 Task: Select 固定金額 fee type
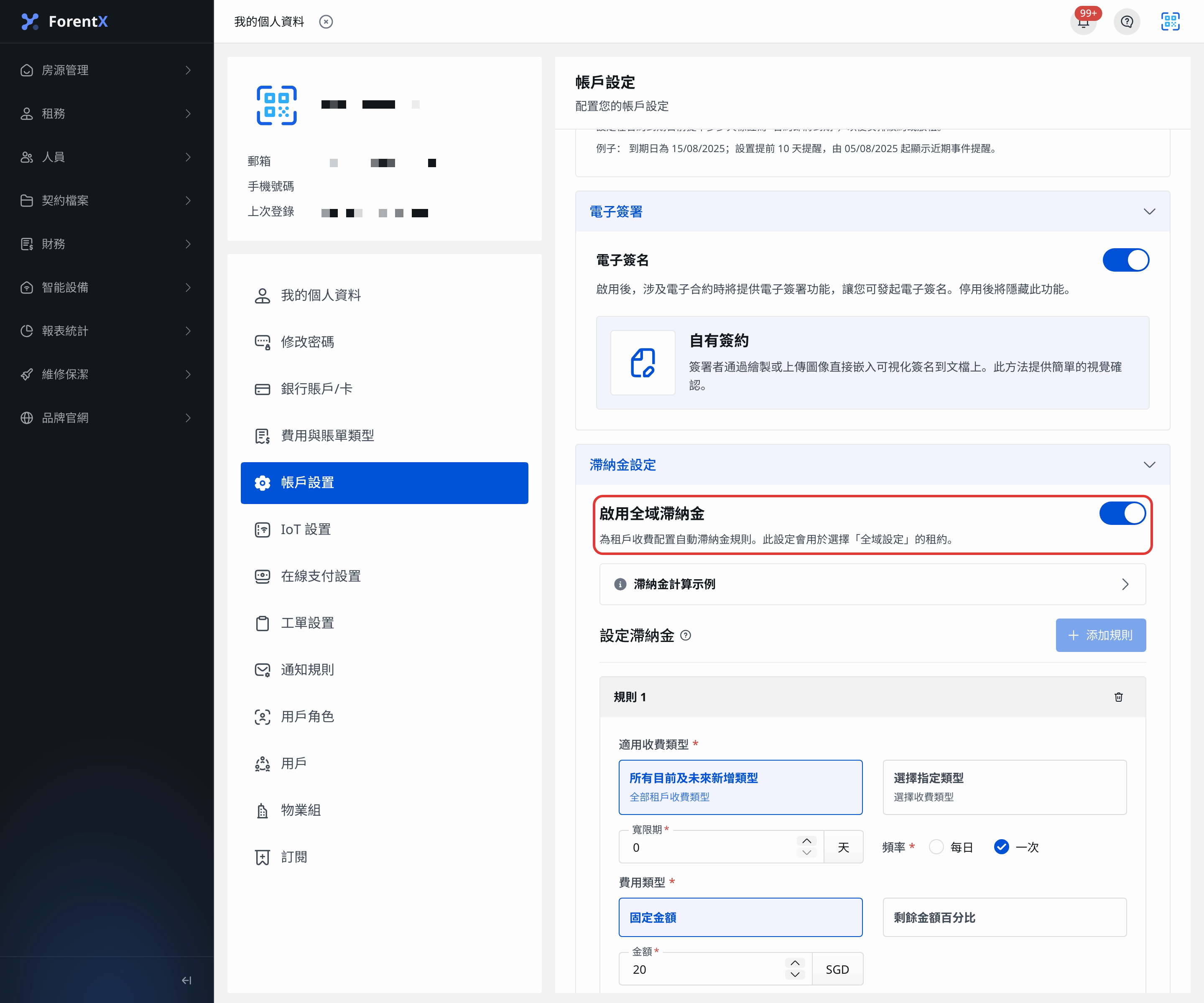pos(741,918)
